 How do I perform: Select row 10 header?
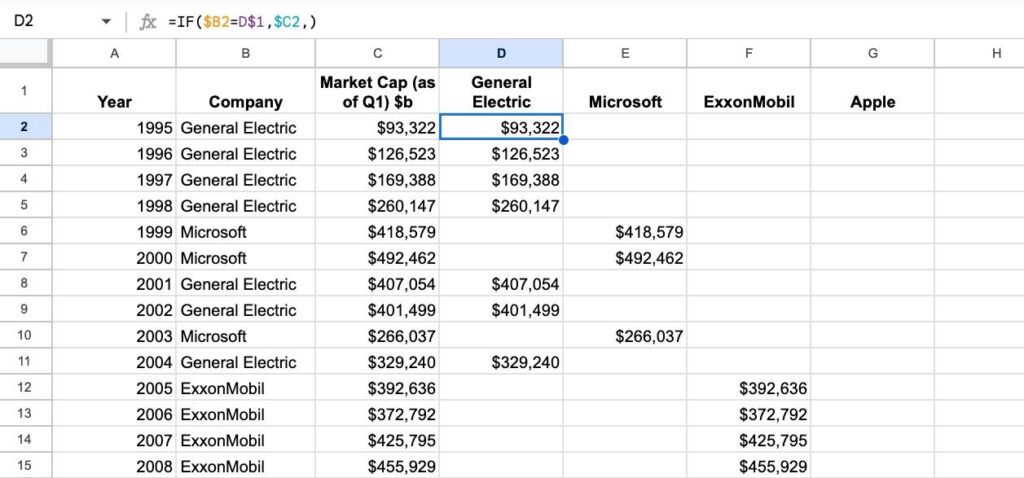click(x=24, y=336)
